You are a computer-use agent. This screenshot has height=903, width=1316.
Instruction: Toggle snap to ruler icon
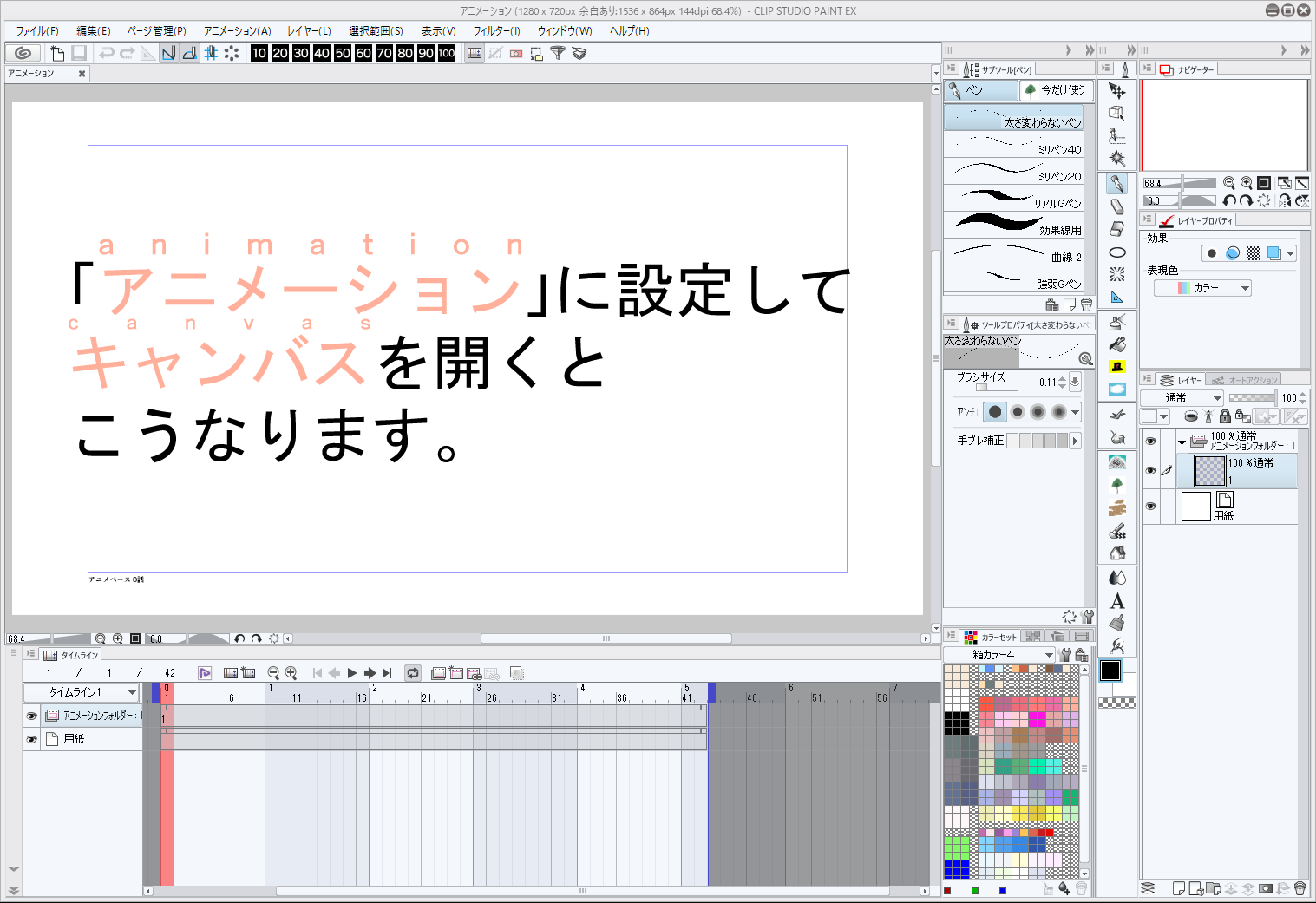click(x=168, y=53)
